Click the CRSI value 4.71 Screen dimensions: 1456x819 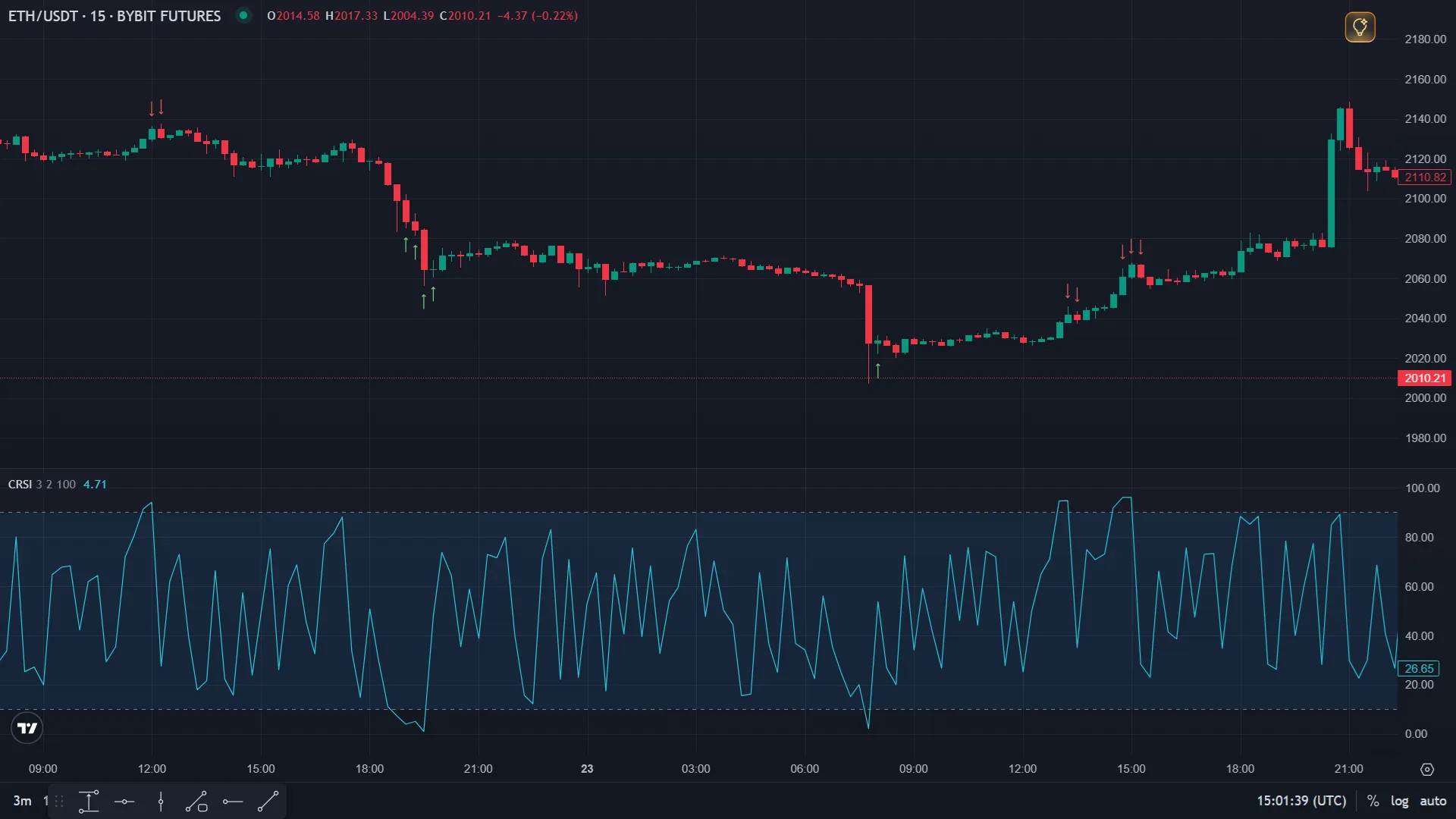pos(95,485)
